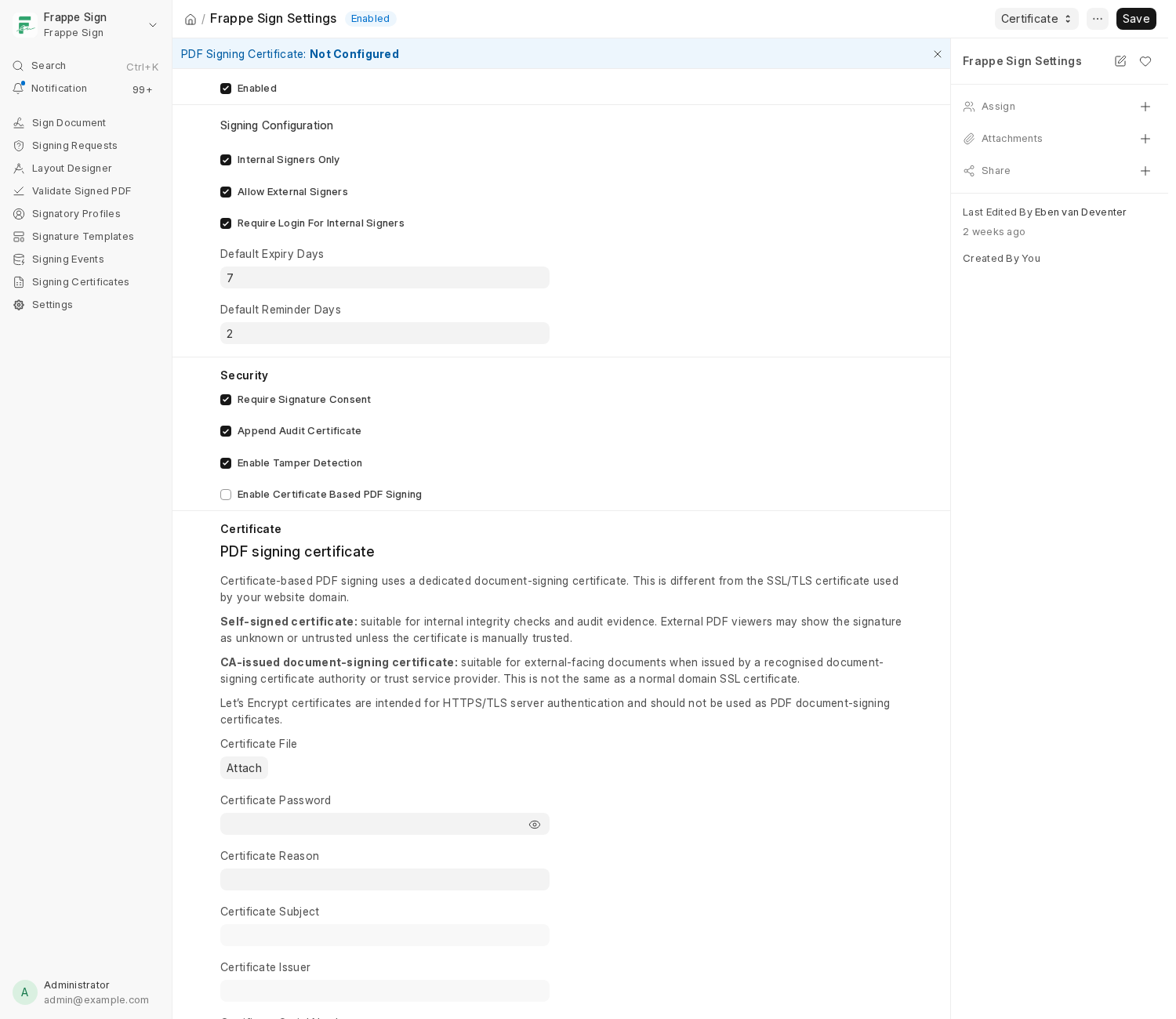1176x1019 pixels.
Task: Expand the Frappe Sign workspace switcher chevron
Action: click(153, 25)
